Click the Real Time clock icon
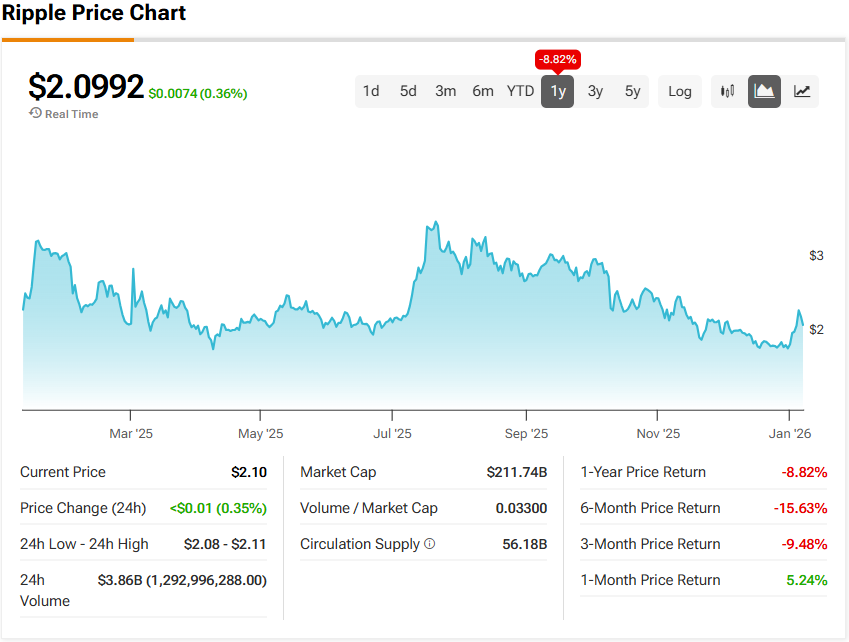 (35, 114)
